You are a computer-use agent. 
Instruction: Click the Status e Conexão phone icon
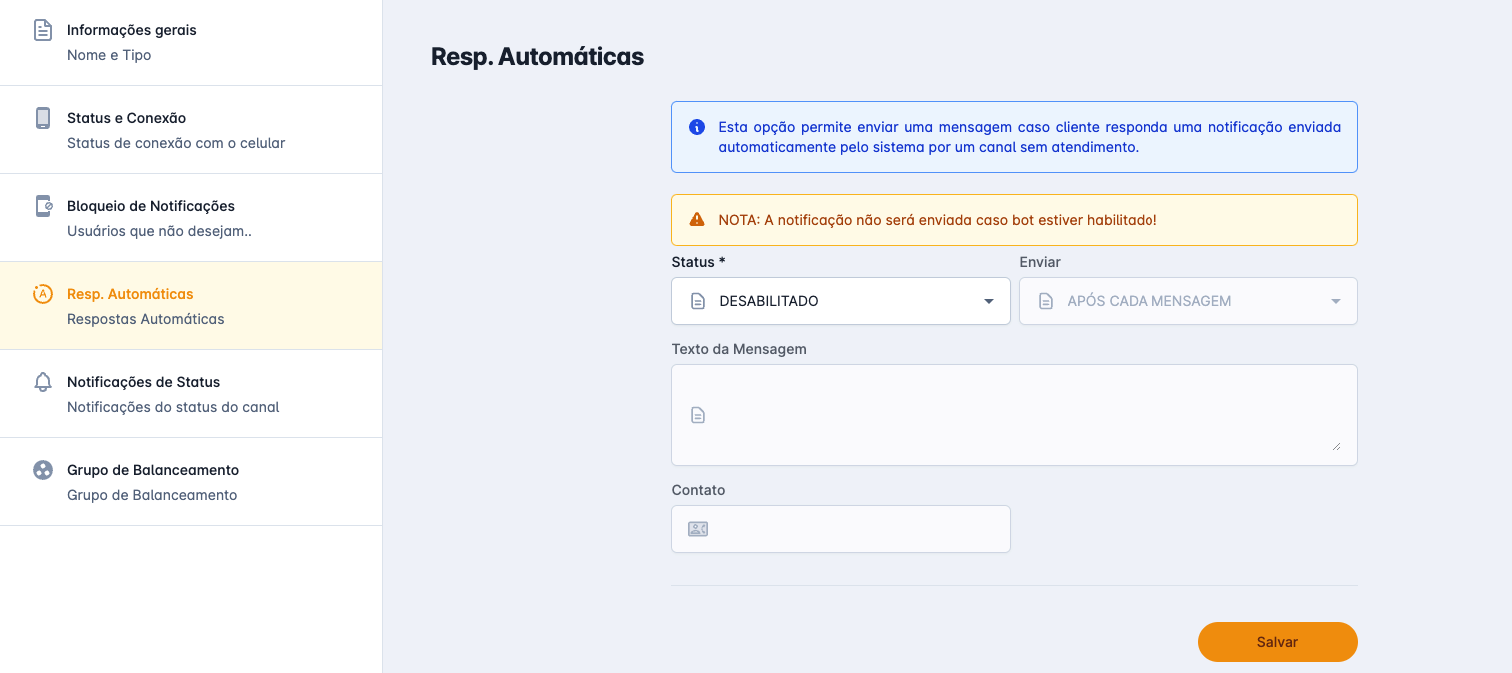coord(42,118)
